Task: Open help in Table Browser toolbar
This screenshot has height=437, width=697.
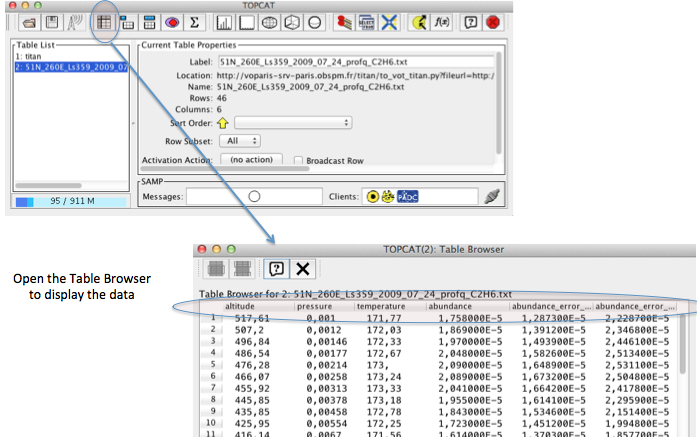Action: click(276, 269)
